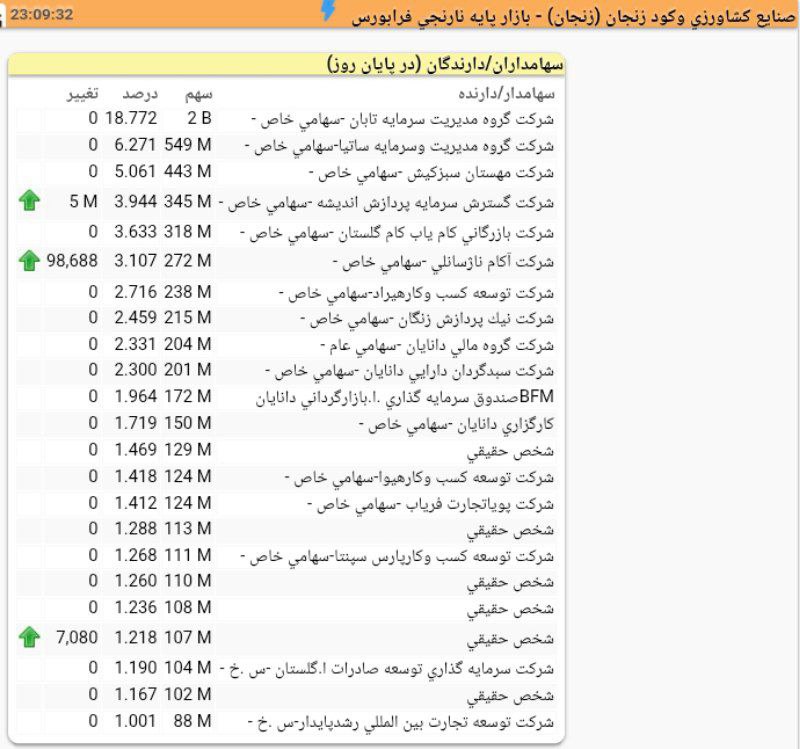Open the مهستان سبزكيش shareholder entry
The height and width of the screenshot is (749, 800).
coord(435,172)
